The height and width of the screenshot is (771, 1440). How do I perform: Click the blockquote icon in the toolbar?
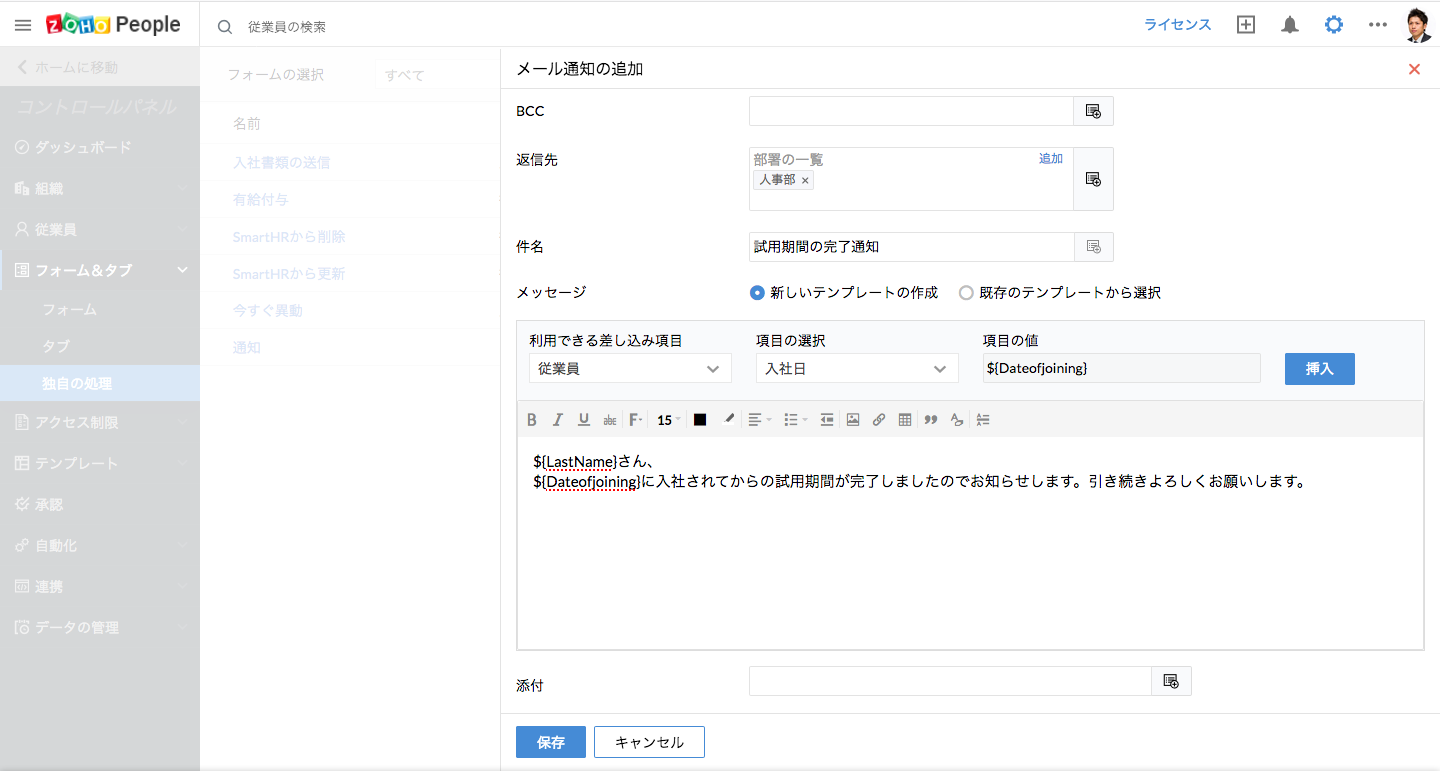coord(931,420)
